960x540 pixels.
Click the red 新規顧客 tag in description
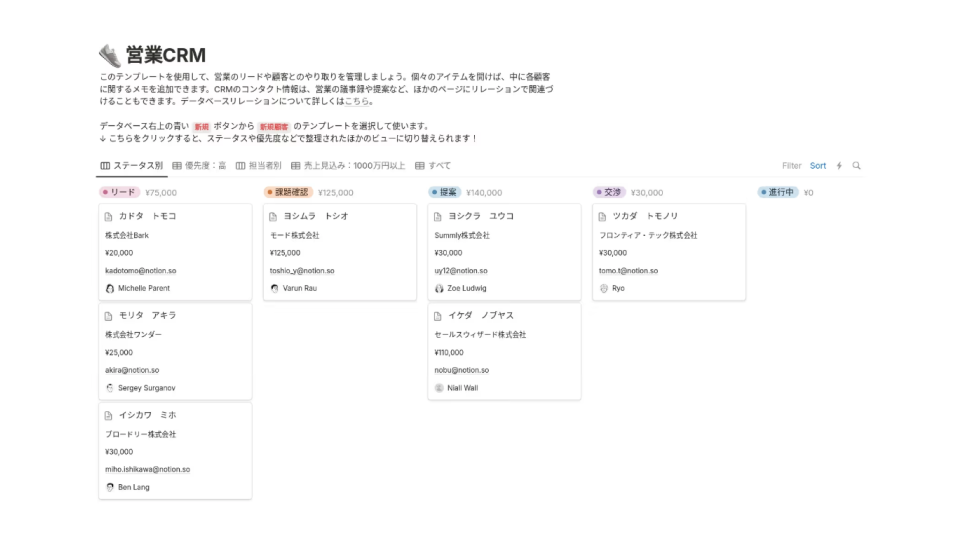[274, 127]
